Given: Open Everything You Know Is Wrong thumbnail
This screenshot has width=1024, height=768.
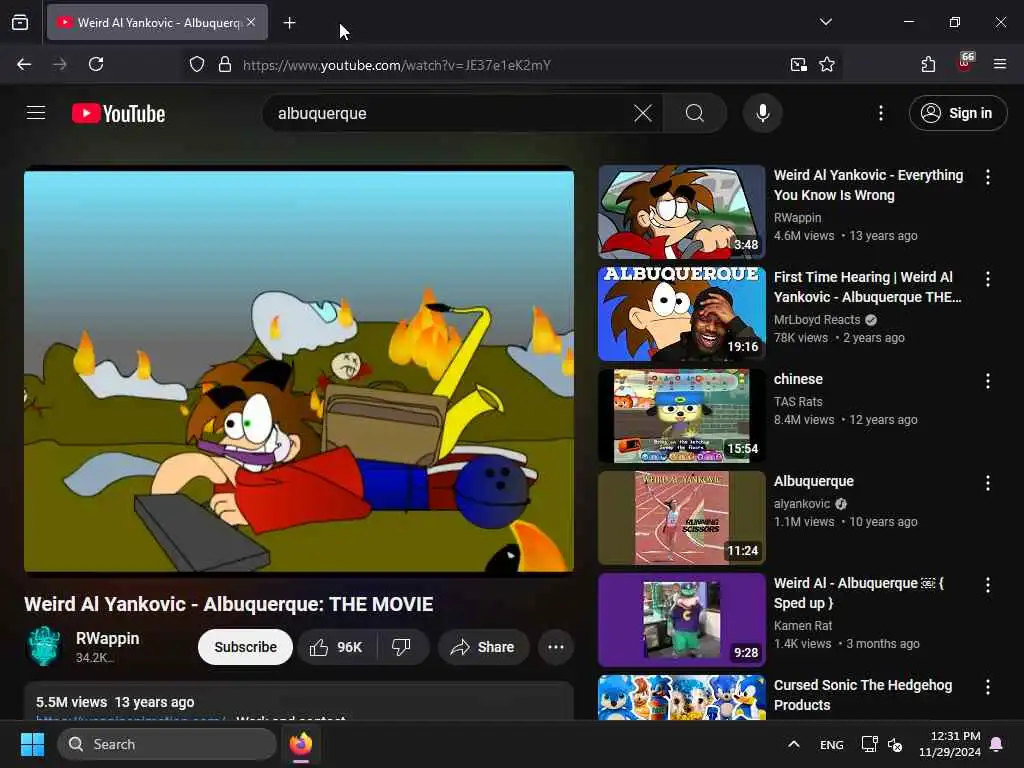Looking at the screenshot, I should coord(682,212).
